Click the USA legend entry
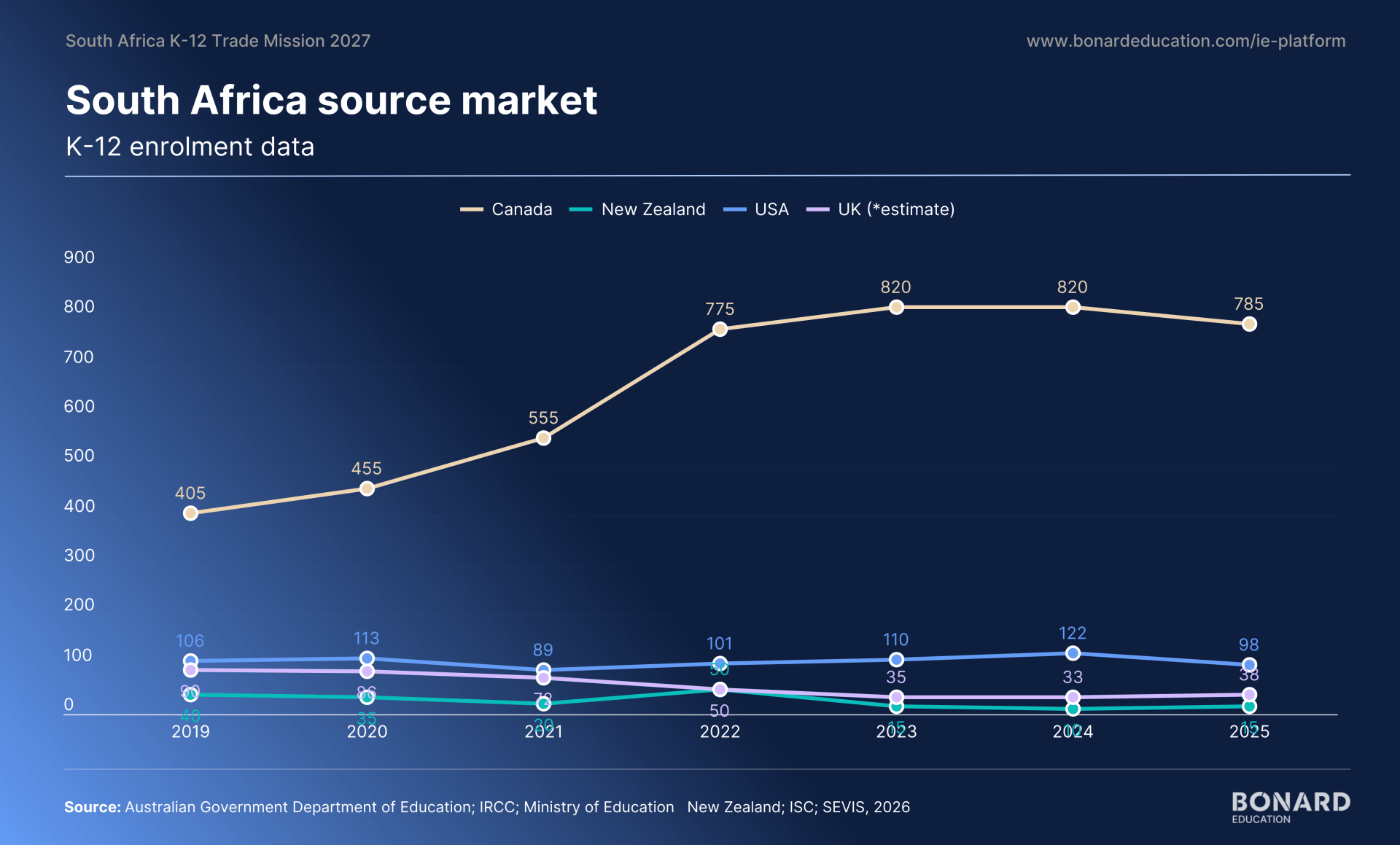 756,209
